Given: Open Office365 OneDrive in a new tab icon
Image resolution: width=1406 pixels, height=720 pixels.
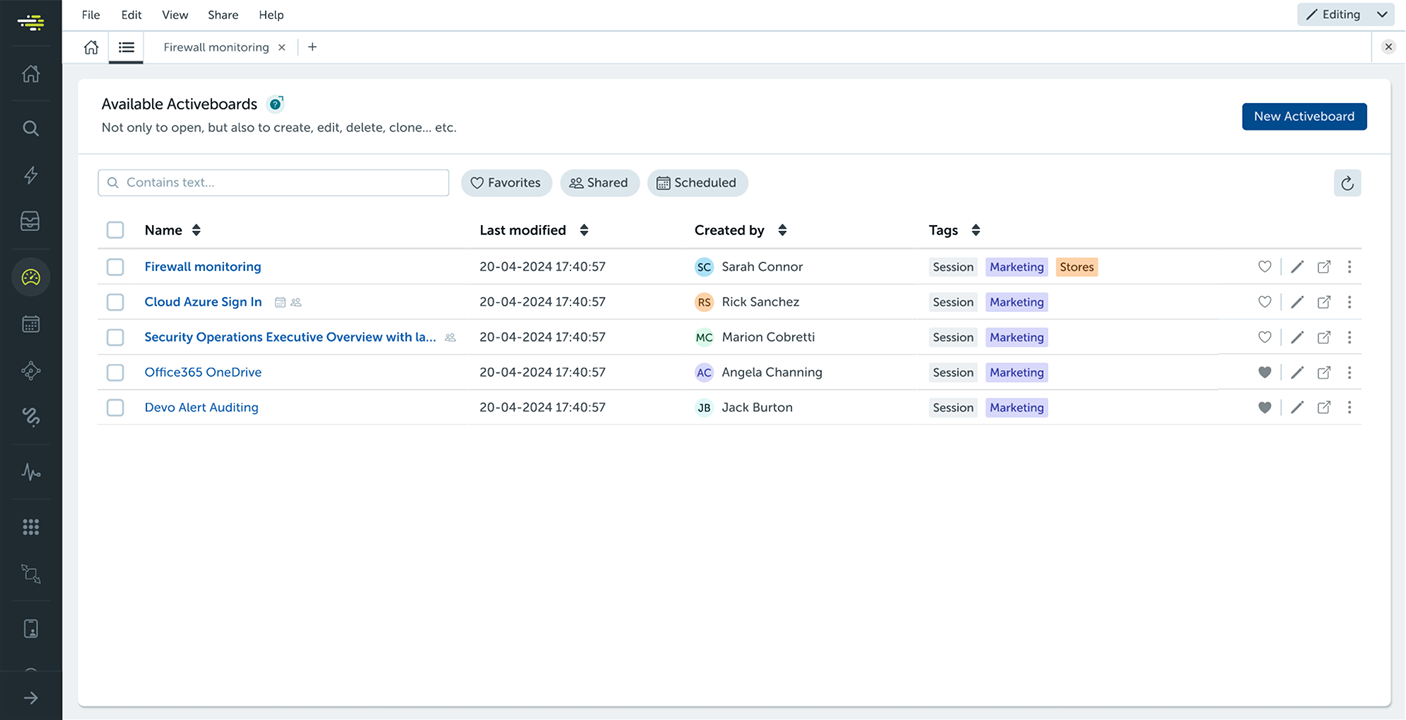Looking at the screenshot, I should pos(1324,372).
